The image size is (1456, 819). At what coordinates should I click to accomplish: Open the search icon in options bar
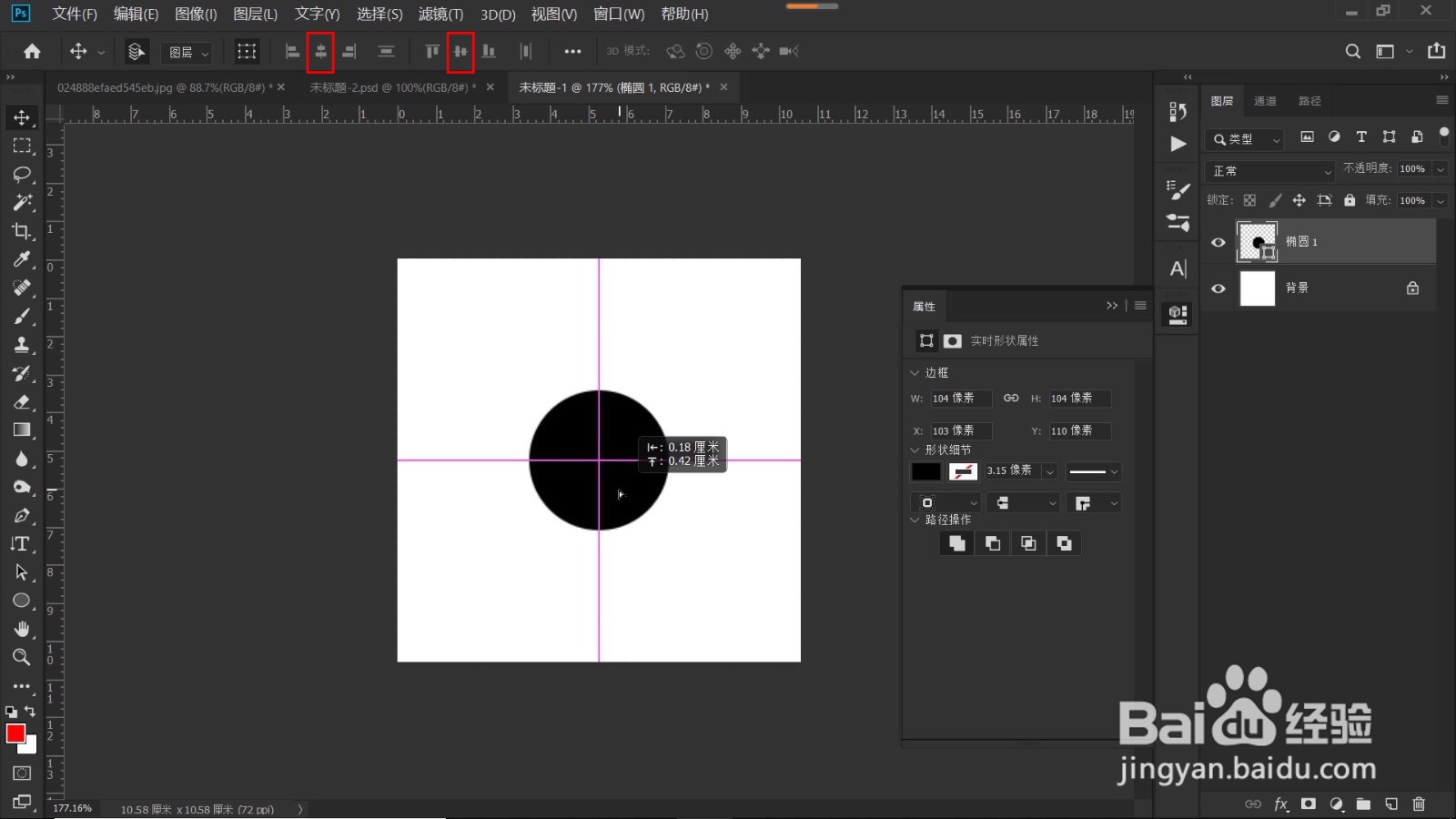[1353, 52]
